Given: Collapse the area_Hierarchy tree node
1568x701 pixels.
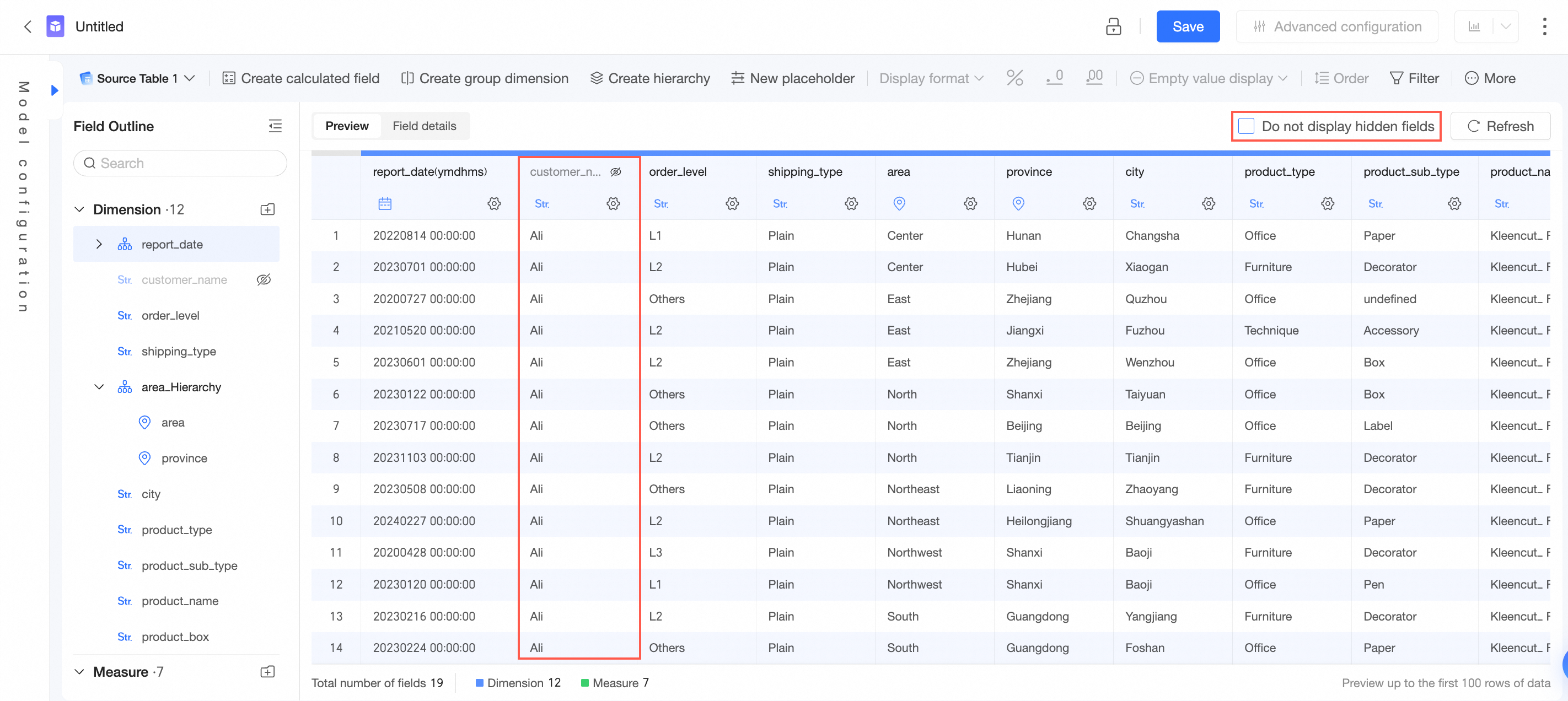Looking at the screenshot, I should tap(99, 387).
